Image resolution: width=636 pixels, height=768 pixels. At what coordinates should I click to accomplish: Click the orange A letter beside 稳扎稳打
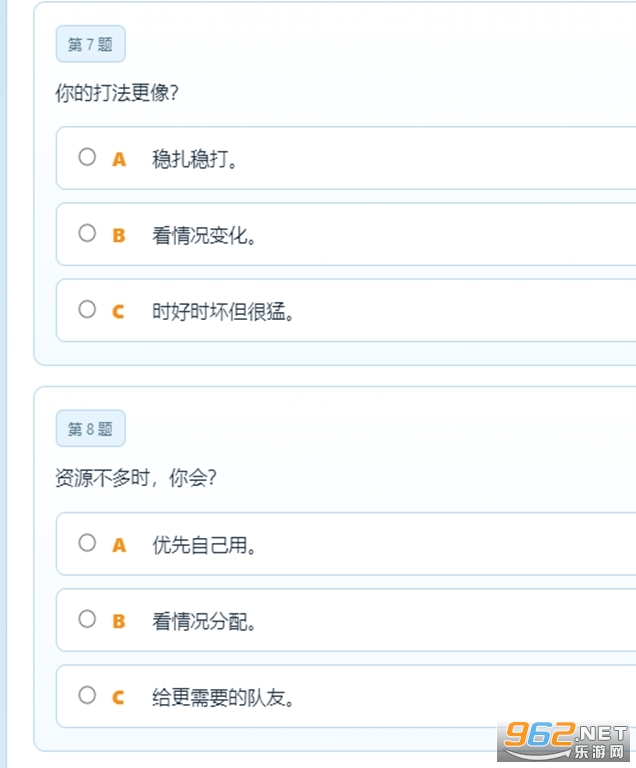coord(119,159)
